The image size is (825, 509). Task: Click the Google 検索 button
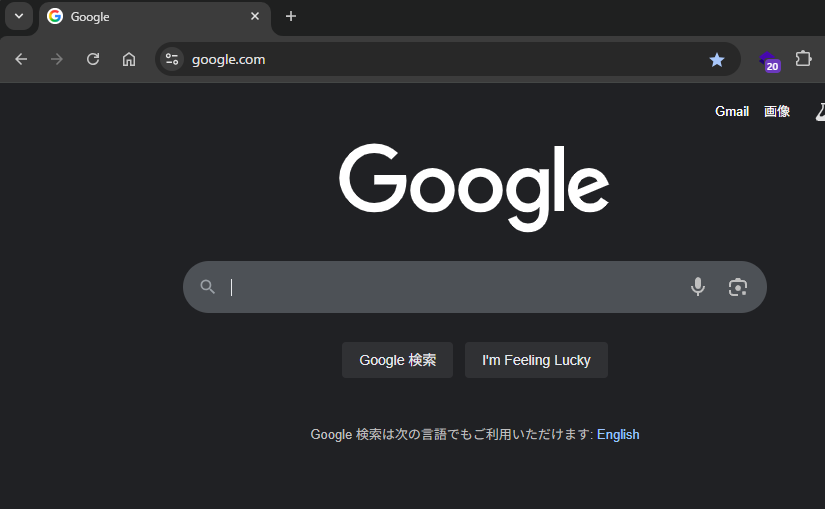[x=397, y=360]
